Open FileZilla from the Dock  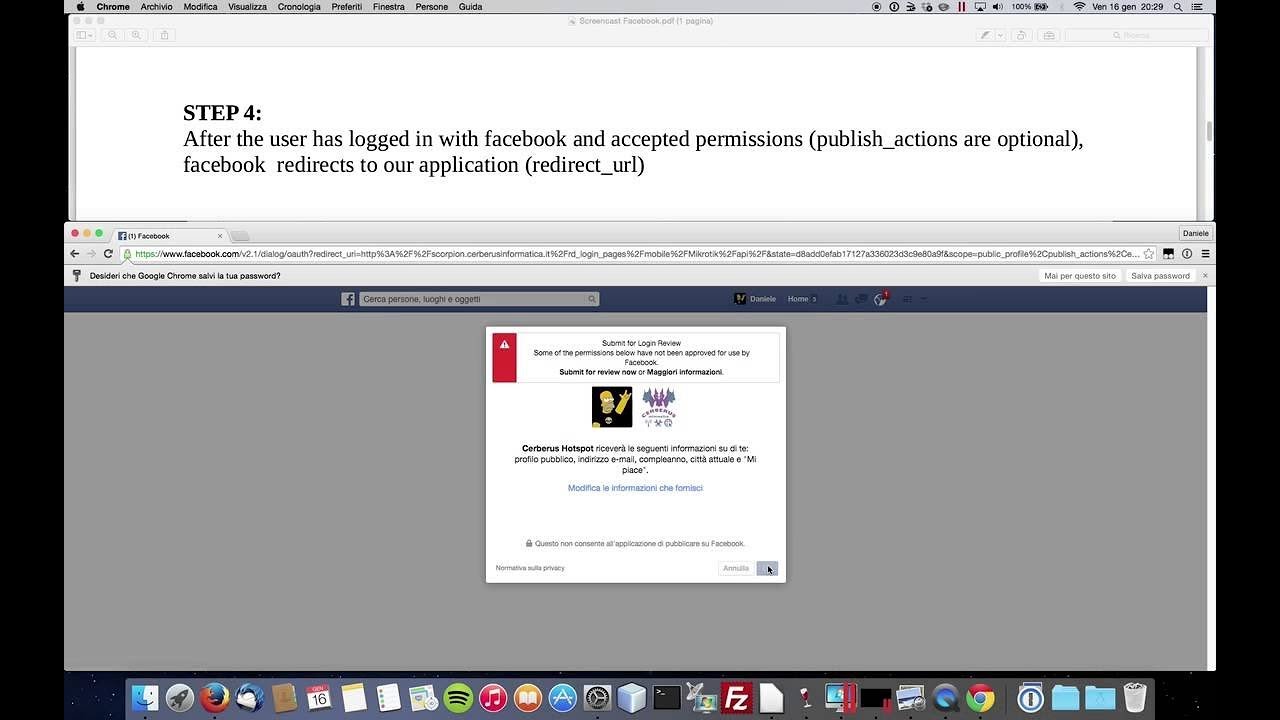[737, 697]
